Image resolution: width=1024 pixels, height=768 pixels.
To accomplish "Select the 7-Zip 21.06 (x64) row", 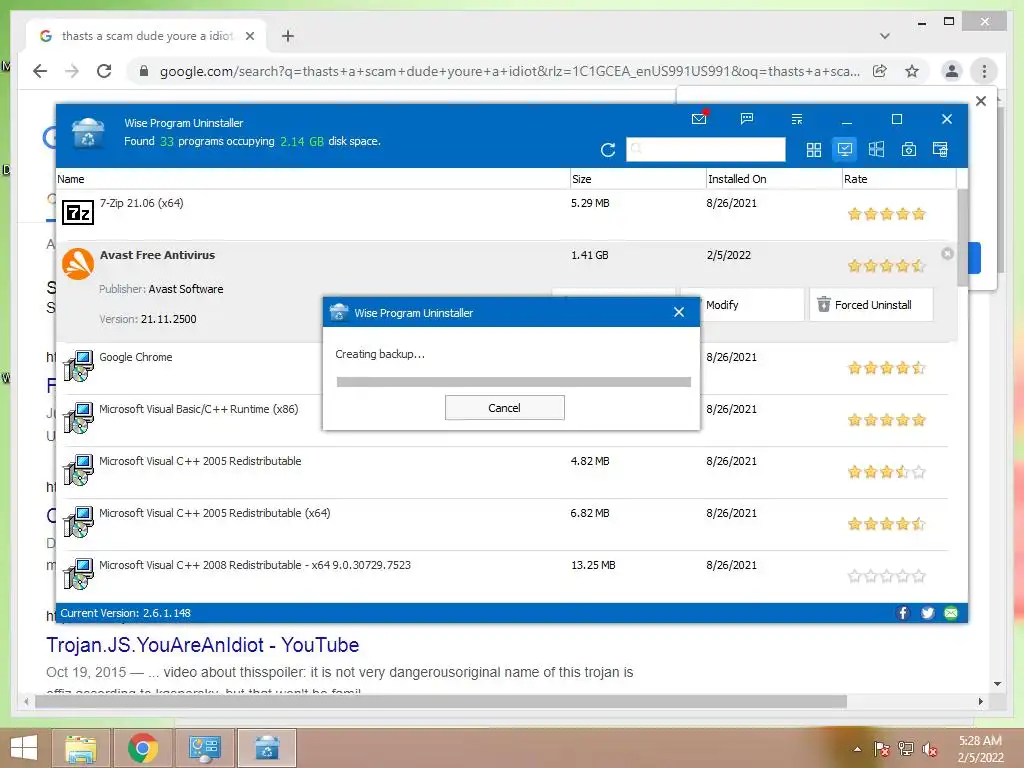I will pos(506,214).
